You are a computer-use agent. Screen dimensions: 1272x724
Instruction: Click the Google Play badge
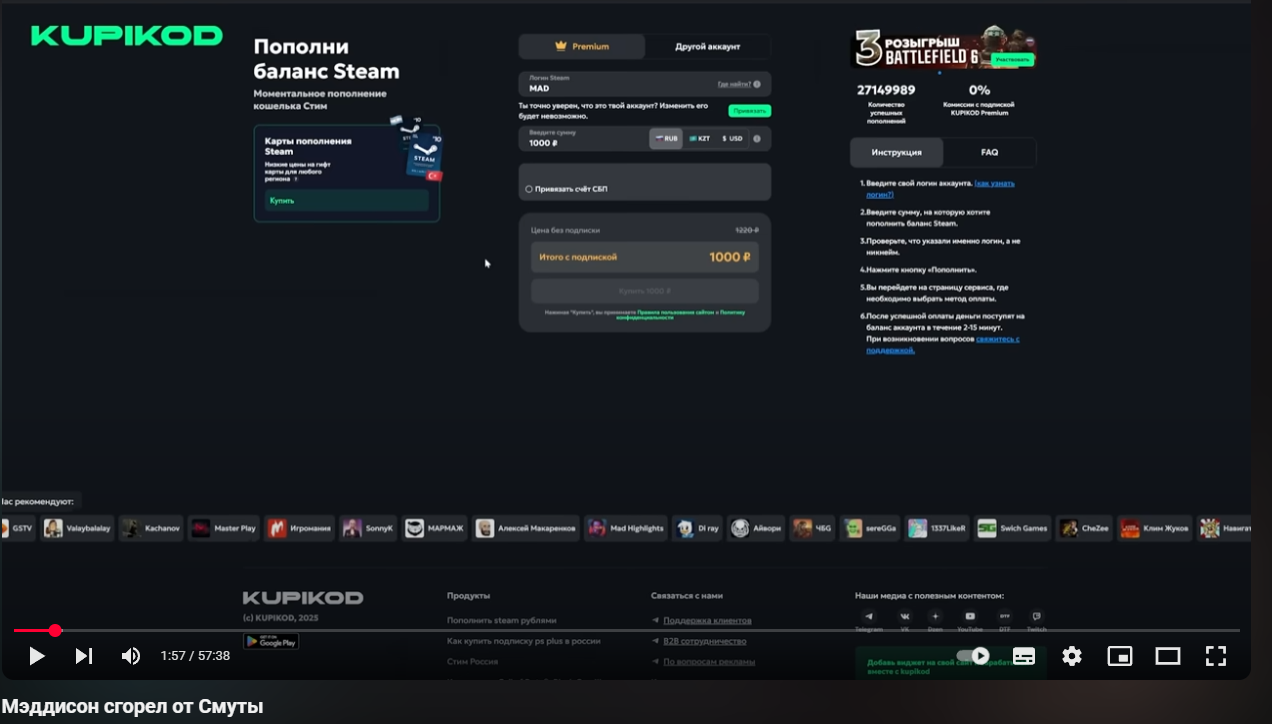click(x=271, y=641)
